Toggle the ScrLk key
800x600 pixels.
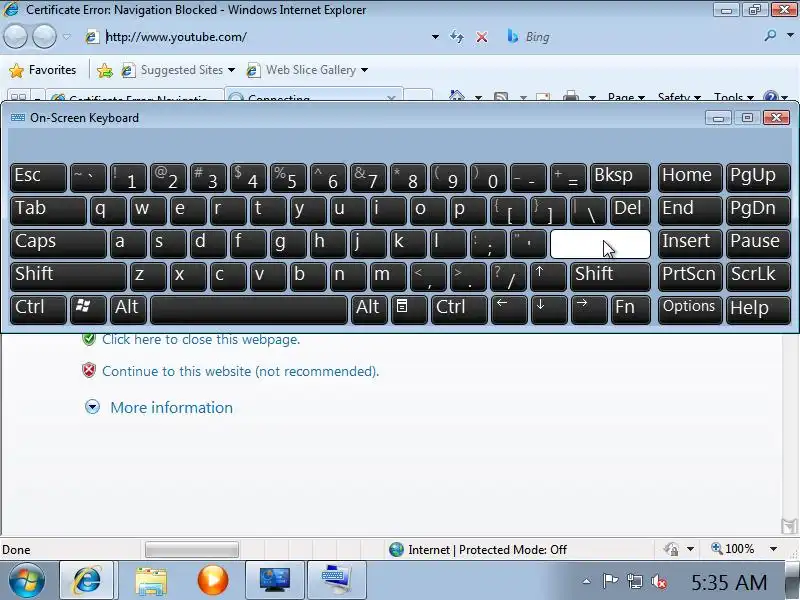pyautogui.click(x=758, y=276)
